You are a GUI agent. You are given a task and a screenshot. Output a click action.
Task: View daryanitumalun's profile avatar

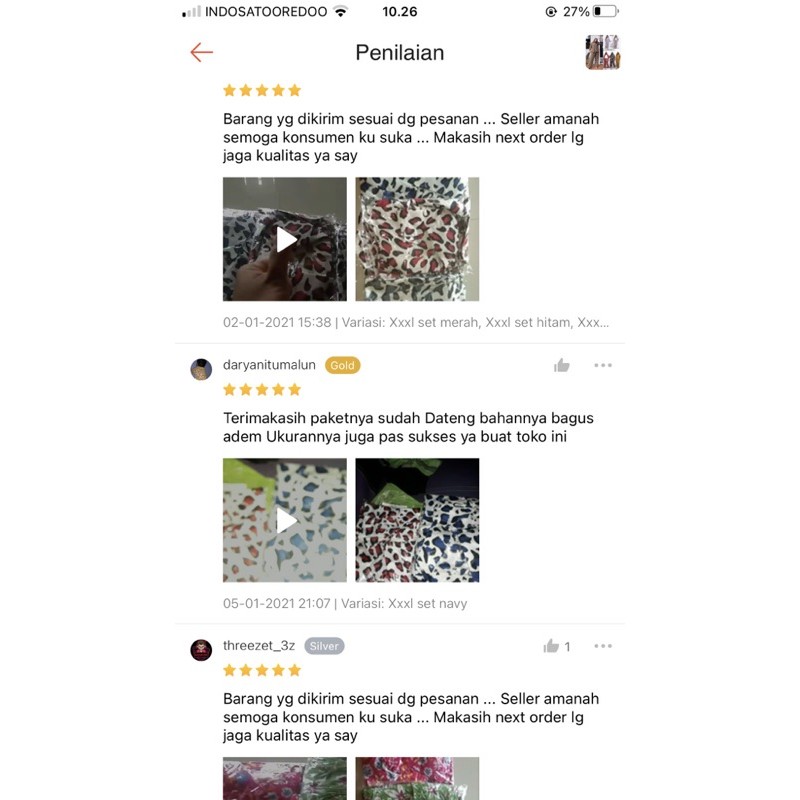pos(201,369)
